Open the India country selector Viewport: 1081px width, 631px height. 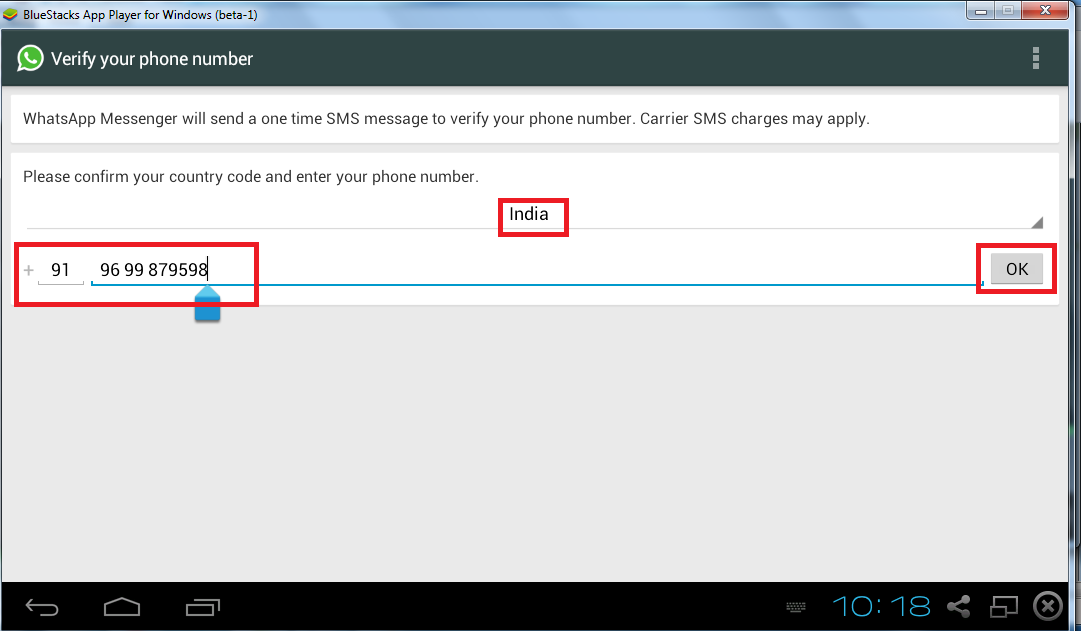(534, 214)
